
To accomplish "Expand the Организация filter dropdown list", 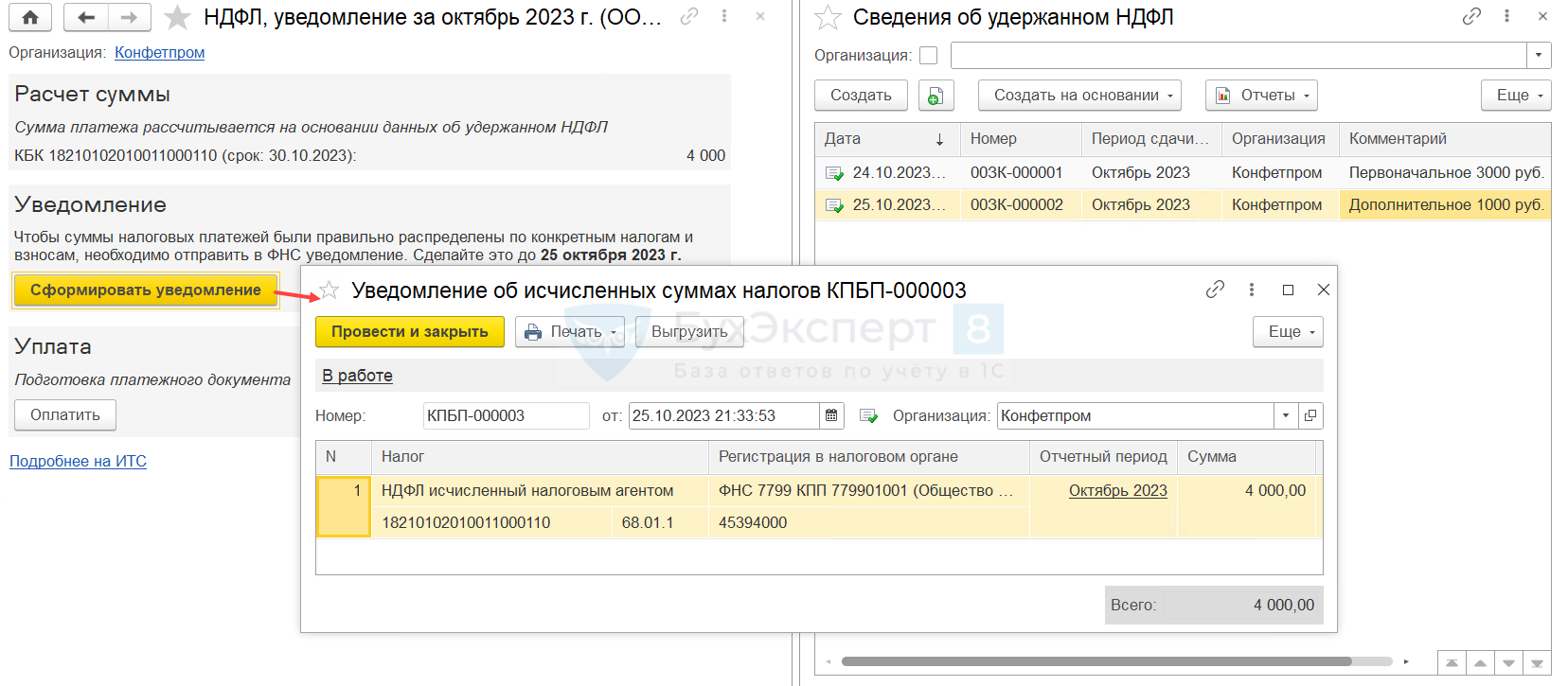I will pos(1539,56).
